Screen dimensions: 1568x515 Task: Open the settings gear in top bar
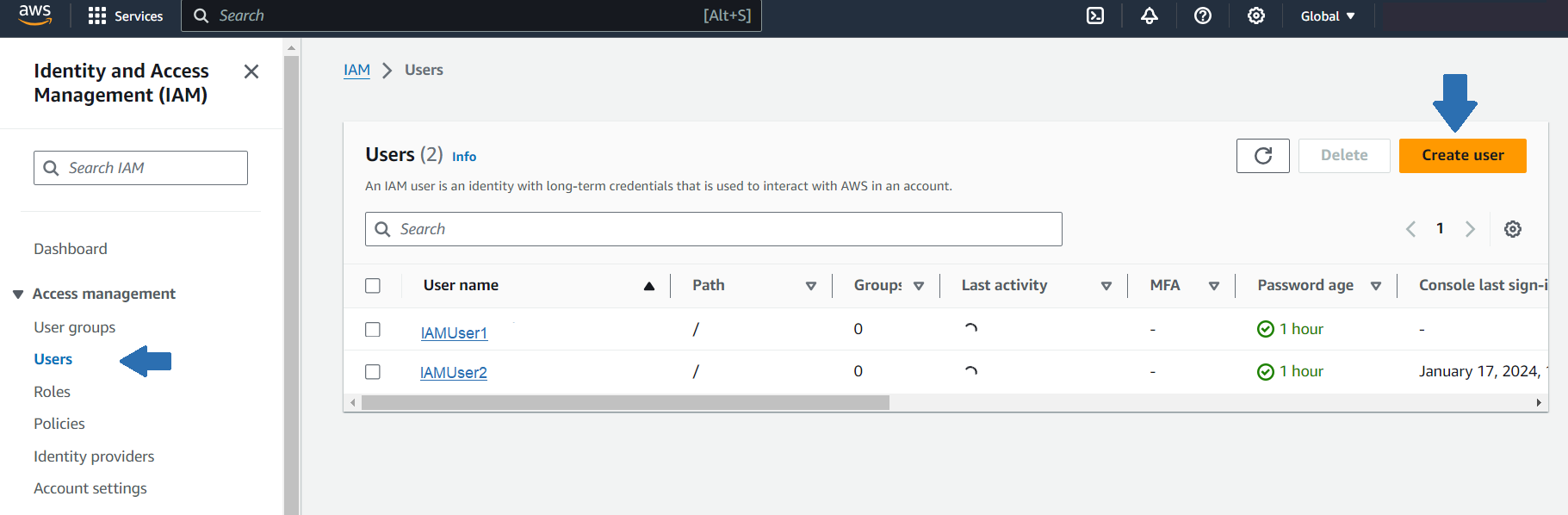coord(1256,16)
